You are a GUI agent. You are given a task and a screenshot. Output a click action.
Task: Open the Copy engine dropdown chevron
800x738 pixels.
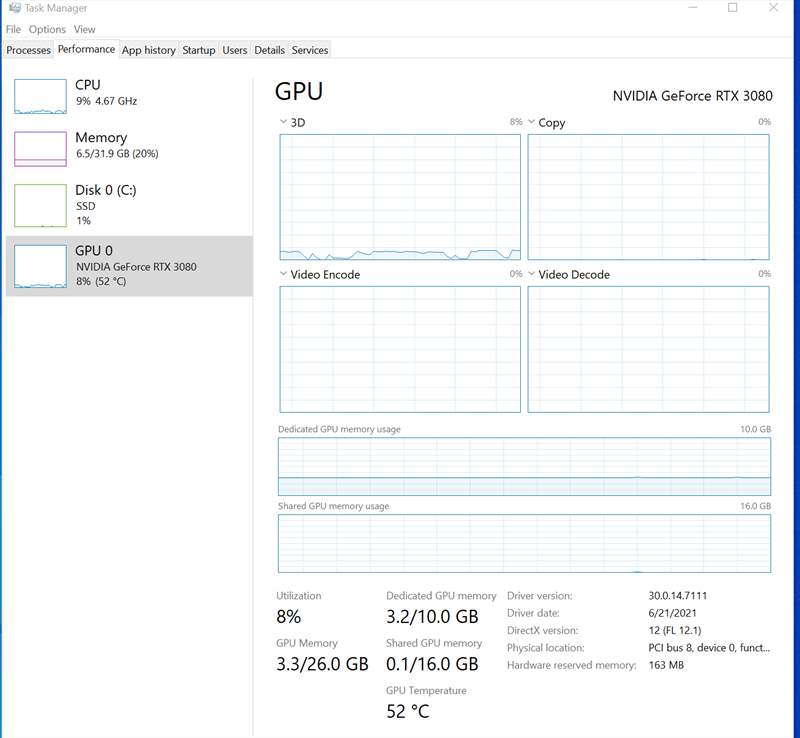[x=531, y=121]
